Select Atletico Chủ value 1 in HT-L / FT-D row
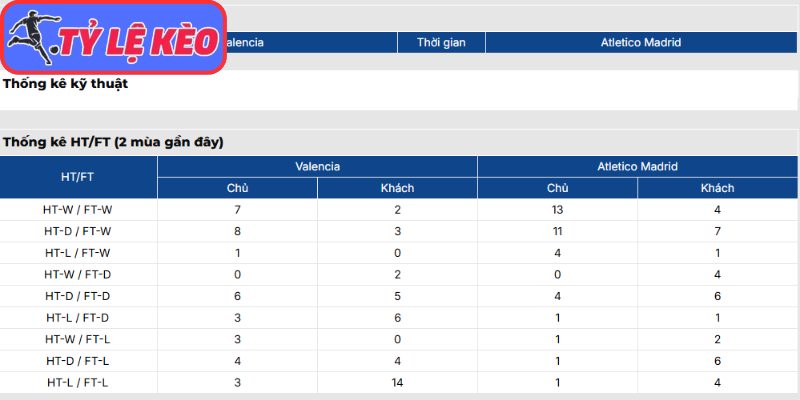This screenshot has height=400, width=800. (557, 318)
